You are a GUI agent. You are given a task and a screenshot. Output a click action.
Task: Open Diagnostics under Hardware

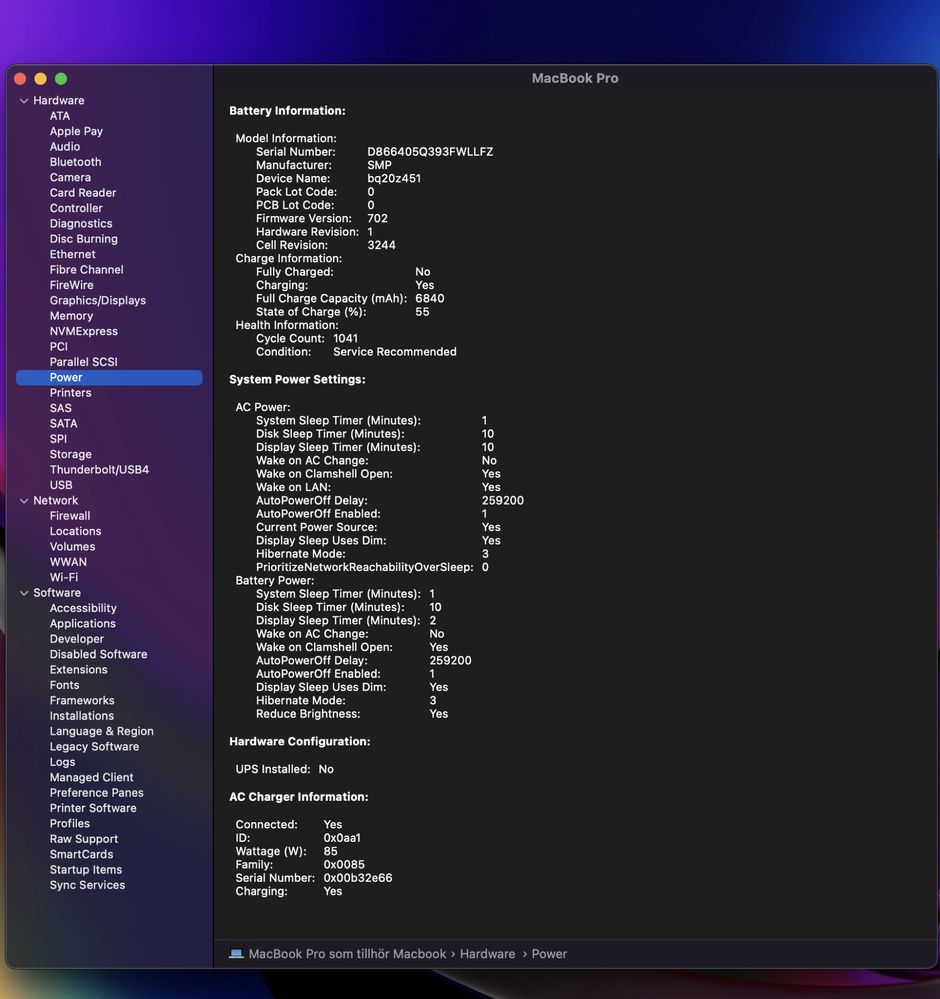[81, 224]
